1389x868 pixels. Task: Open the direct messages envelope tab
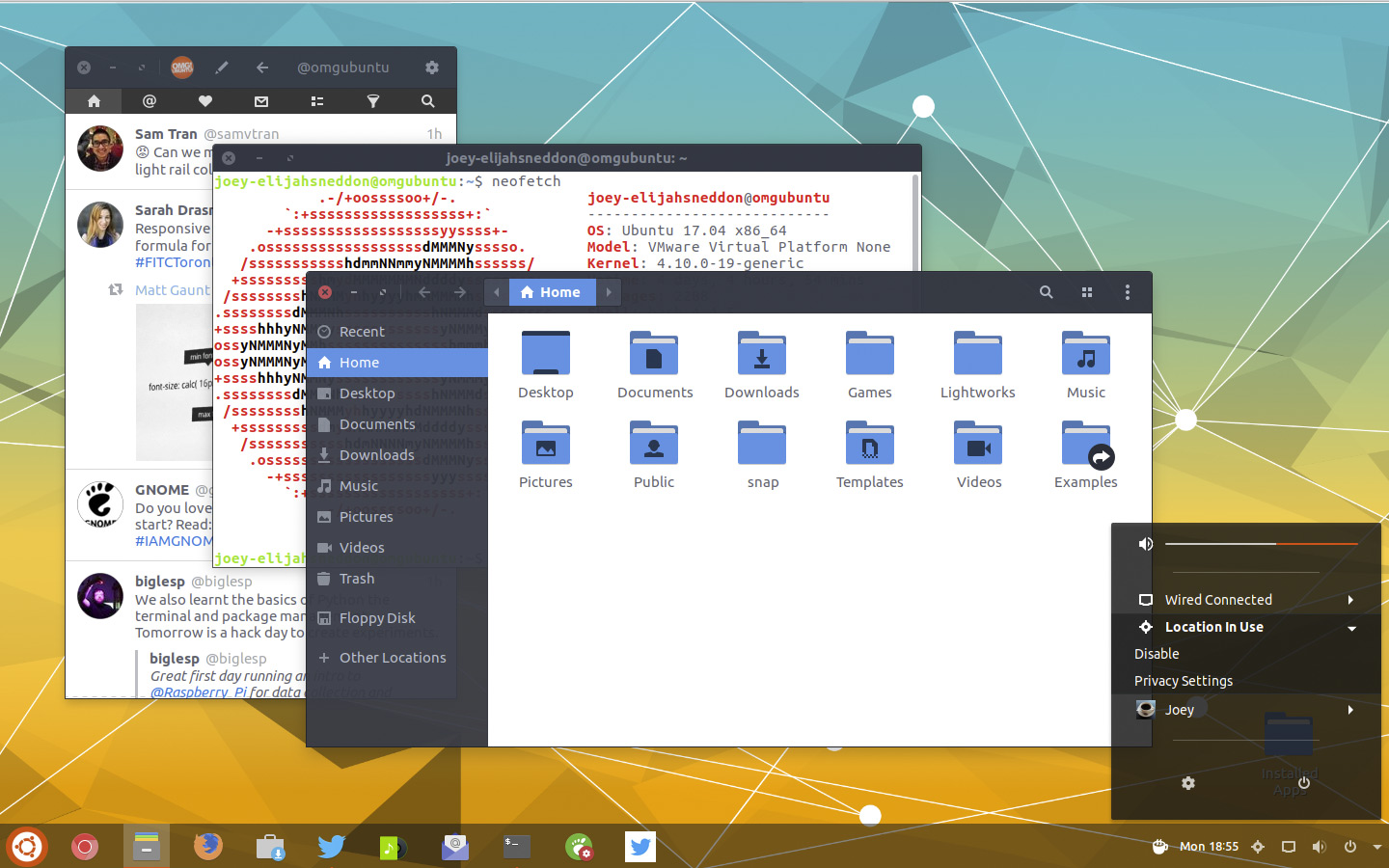point(261,101)
